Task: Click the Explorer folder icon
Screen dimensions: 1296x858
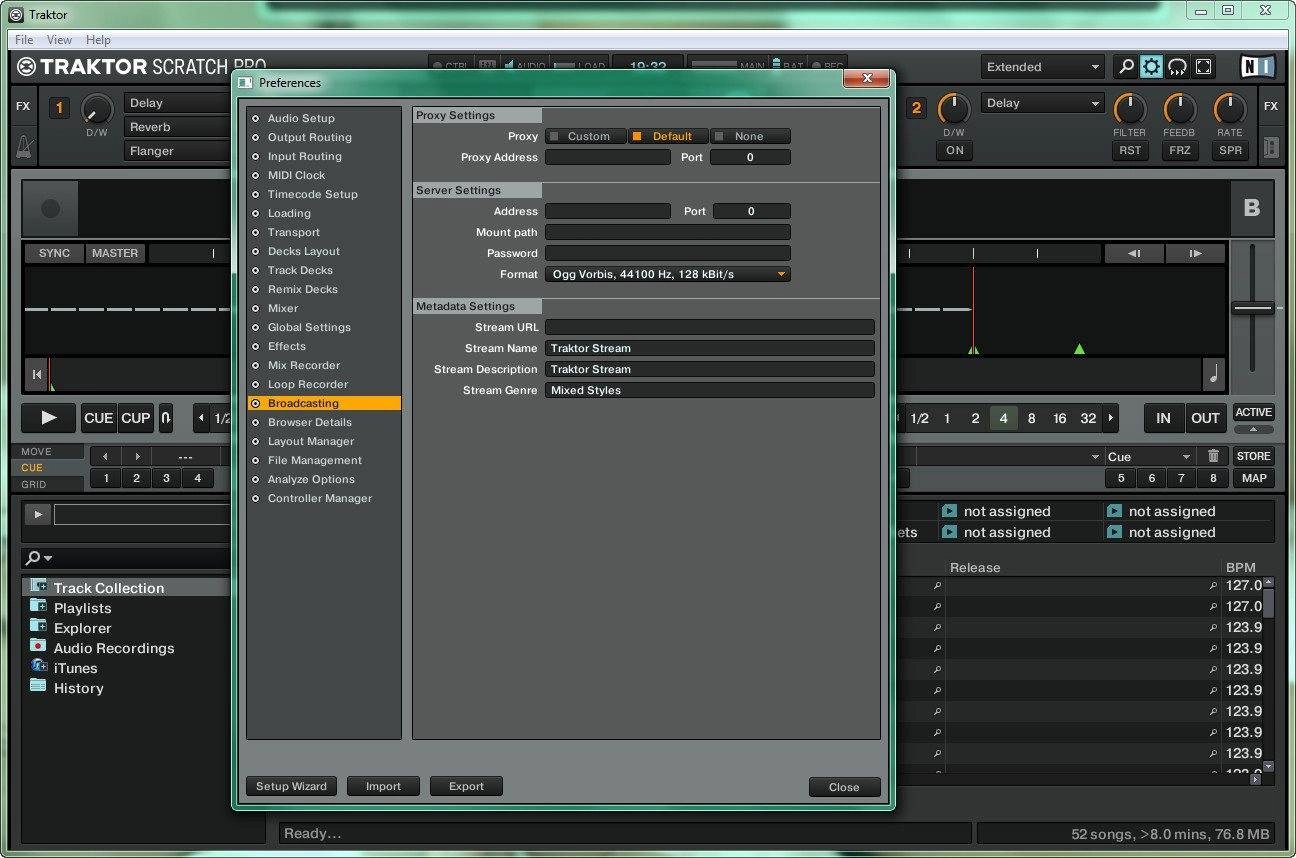Action: coord(38,626)
